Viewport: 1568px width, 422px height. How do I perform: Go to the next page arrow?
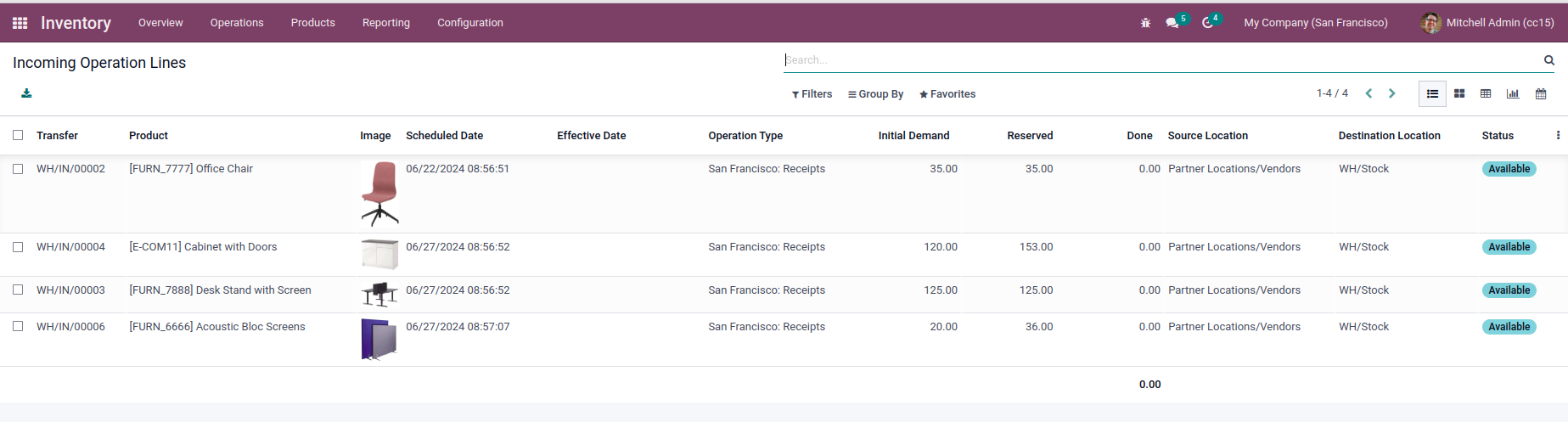point(1392,93)
